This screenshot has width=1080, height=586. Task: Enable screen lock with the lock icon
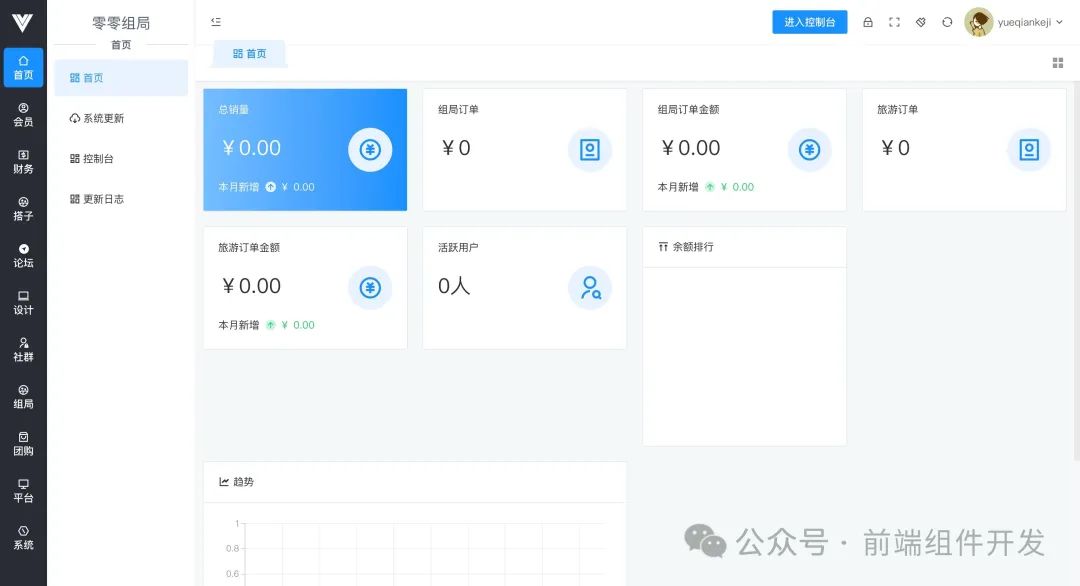(868, 22)
